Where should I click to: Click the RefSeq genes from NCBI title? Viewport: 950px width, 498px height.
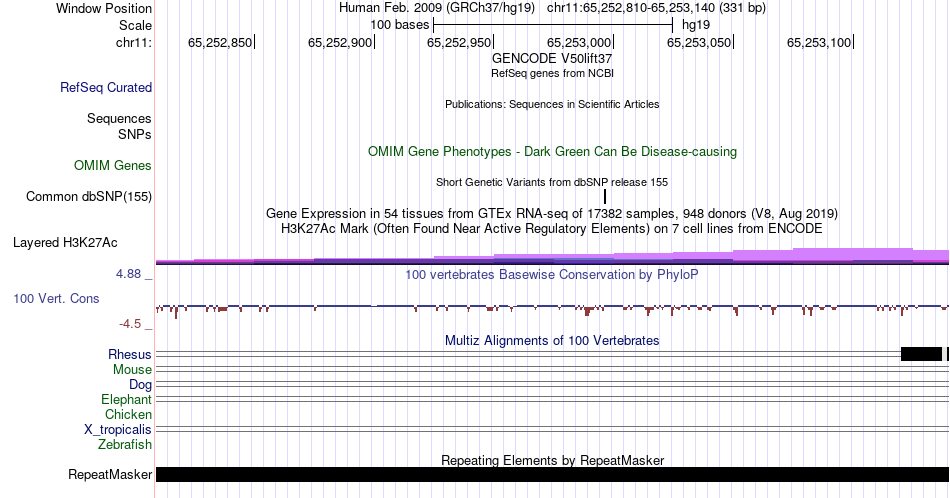[x=552, y=73]
